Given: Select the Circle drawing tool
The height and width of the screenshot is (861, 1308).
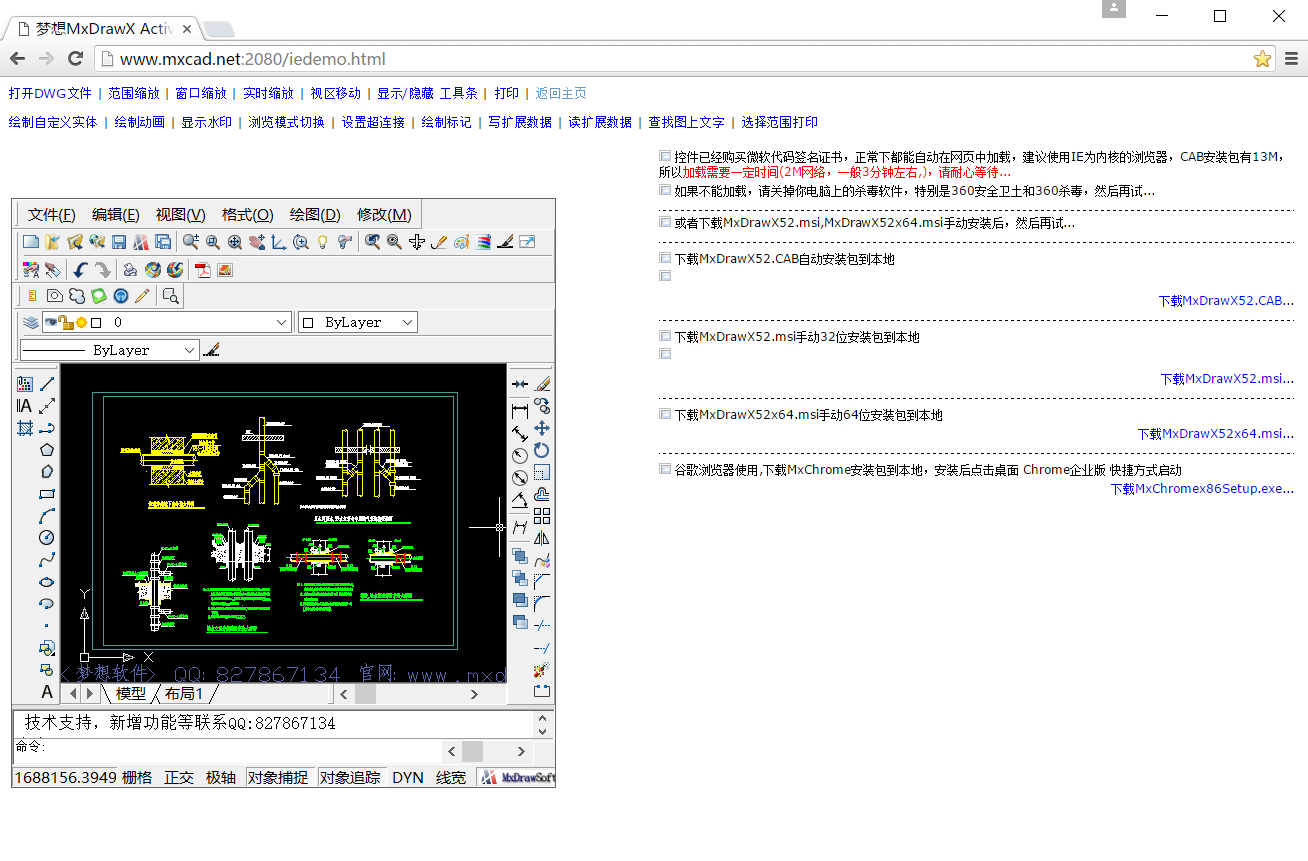Looking at the screenshot, I should pos(47,537).
